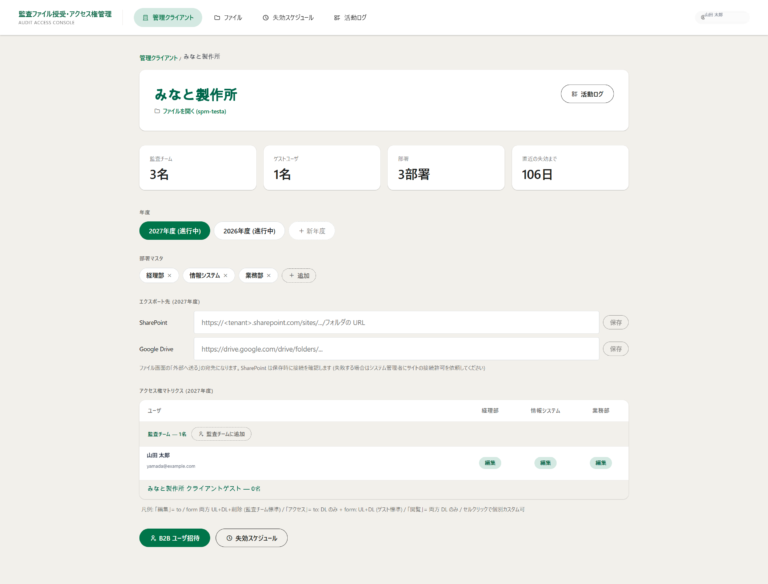Viewport: 768px width, 584px height.
Task: Click the 監査チーム — 1名 group label
Action: click(x=167, y=435)
